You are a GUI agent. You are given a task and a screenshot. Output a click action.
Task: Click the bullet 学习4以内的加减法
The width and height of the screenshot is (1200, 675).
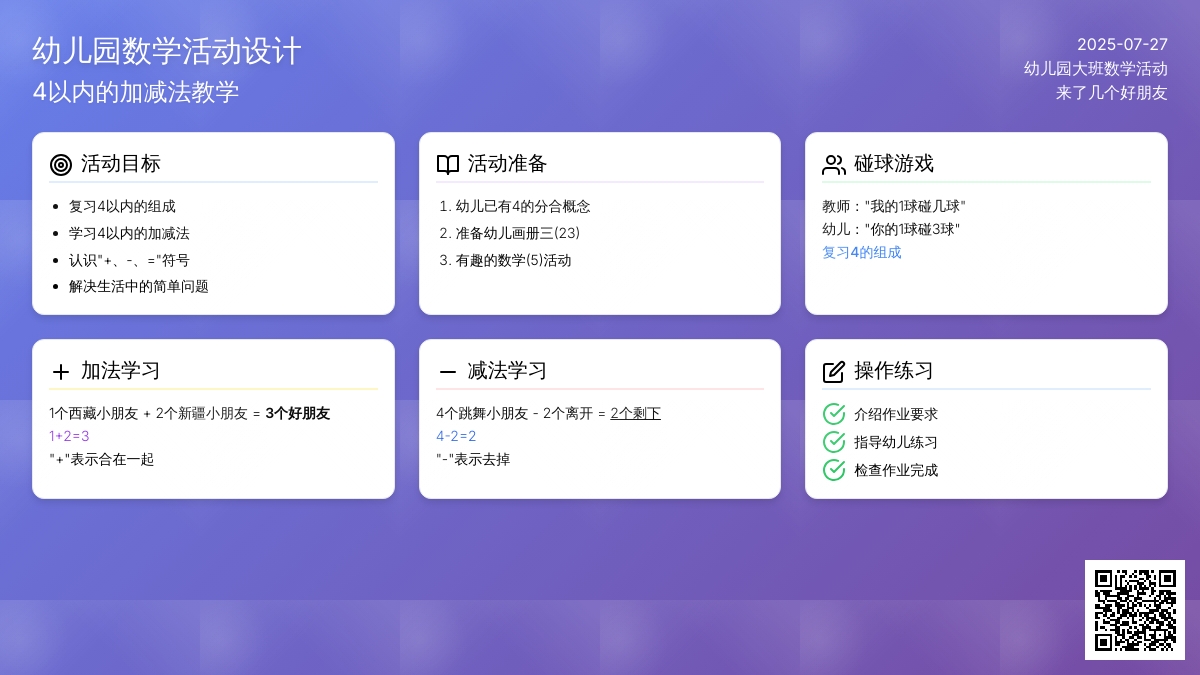pos(129,234)
